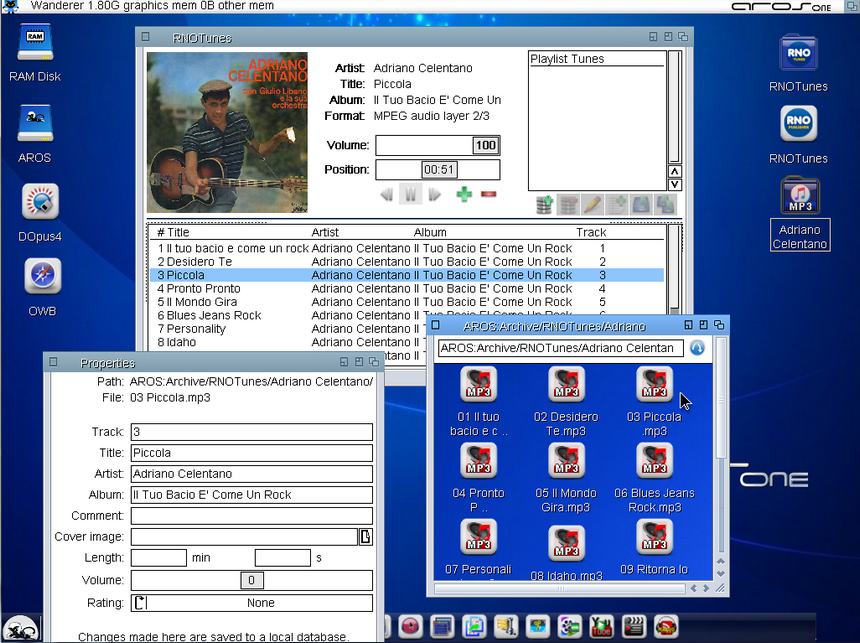This screenshot has width=860, height=643.
Task: Launch OWB browser from the desktop
Action: [x=42, y=276]
